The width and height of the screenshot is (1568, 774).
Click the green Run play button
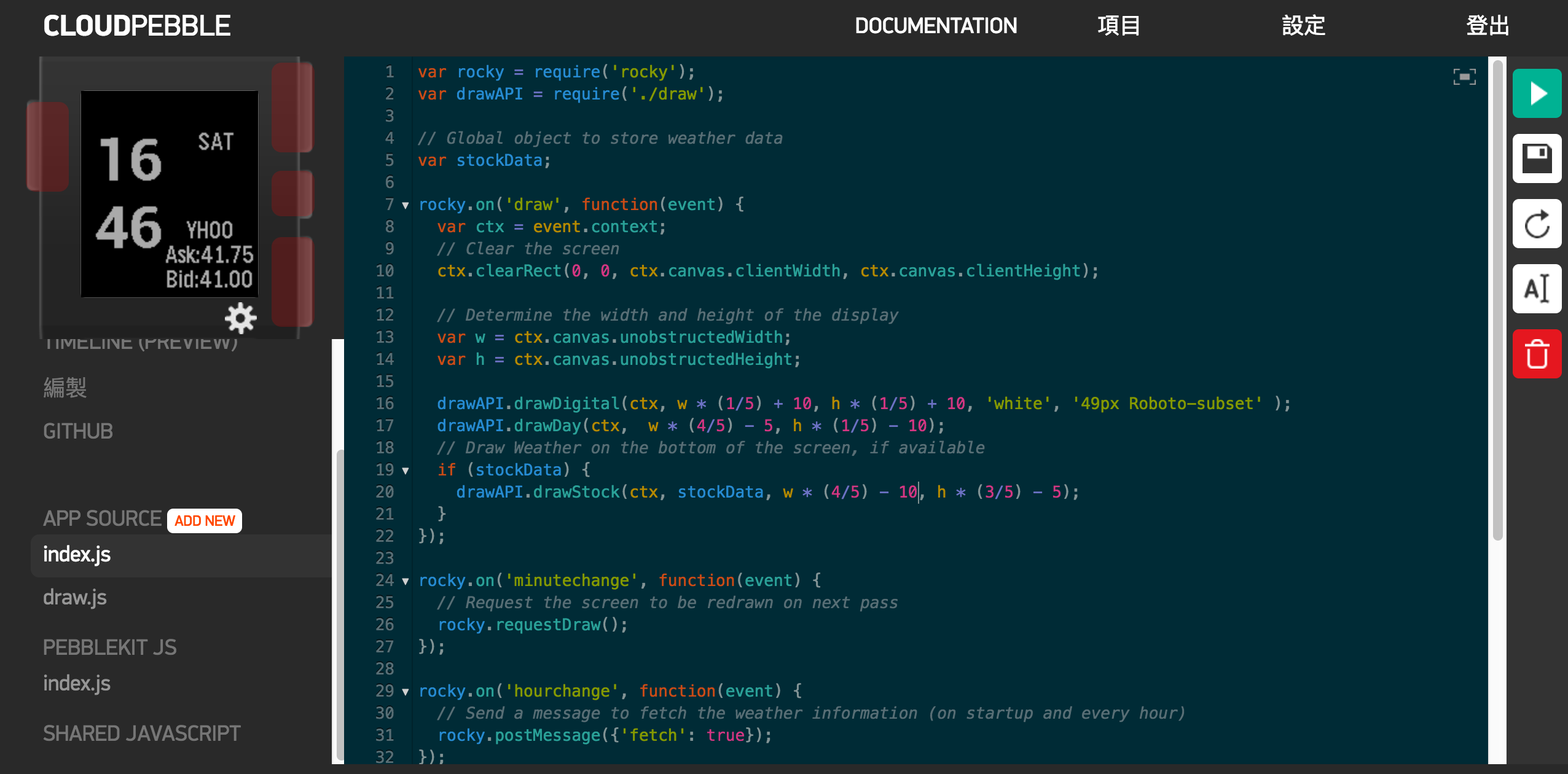click(x=1537, y=93)
